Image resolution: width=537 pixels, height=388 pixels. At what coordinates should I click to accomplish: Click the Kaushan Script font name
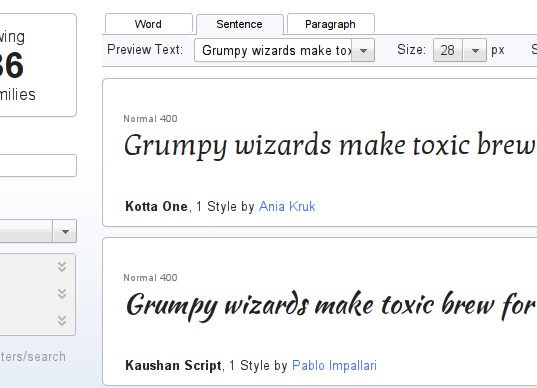[173, 365]
